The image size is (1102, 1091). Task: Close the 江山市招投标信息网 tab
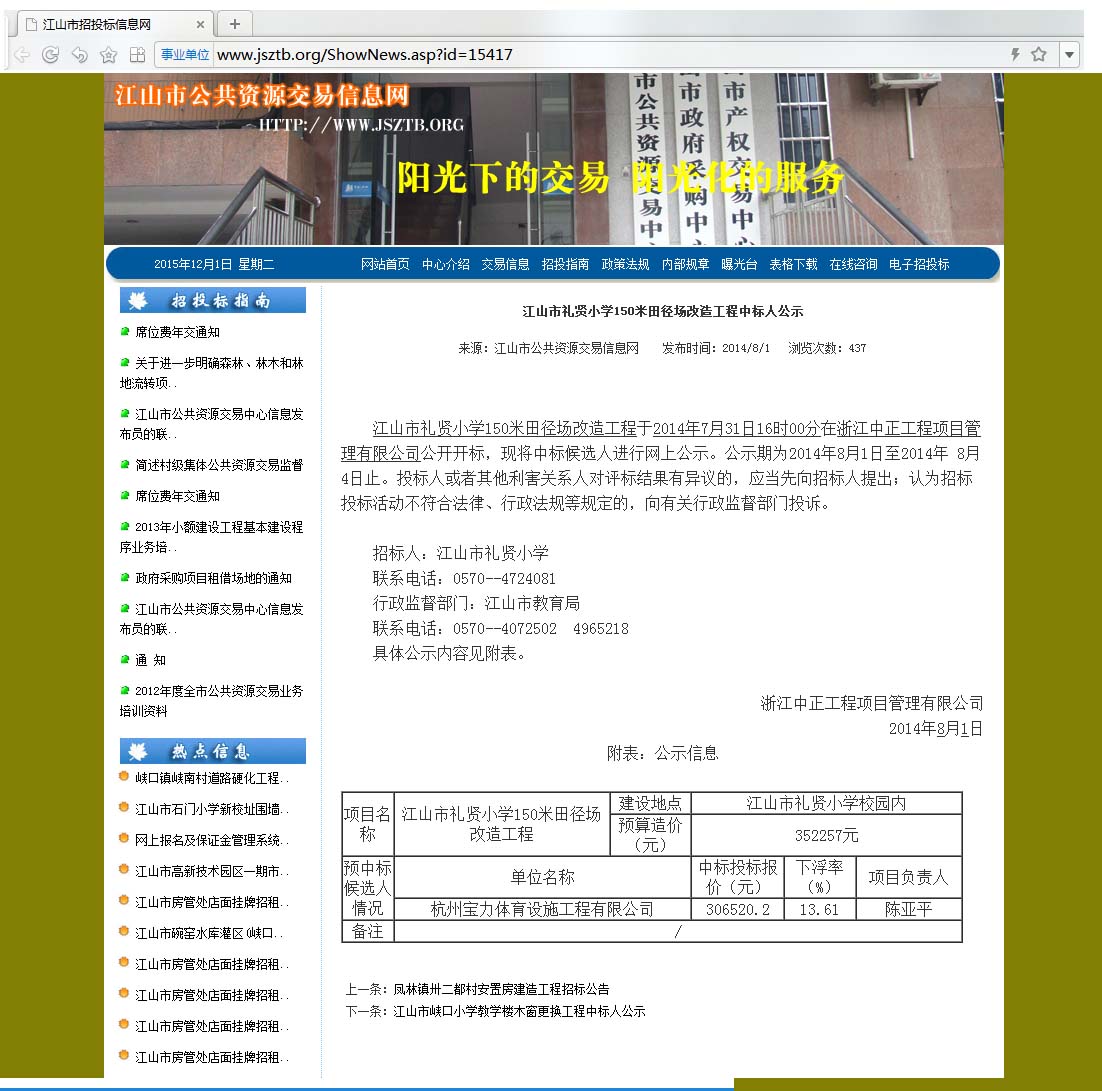200,24
